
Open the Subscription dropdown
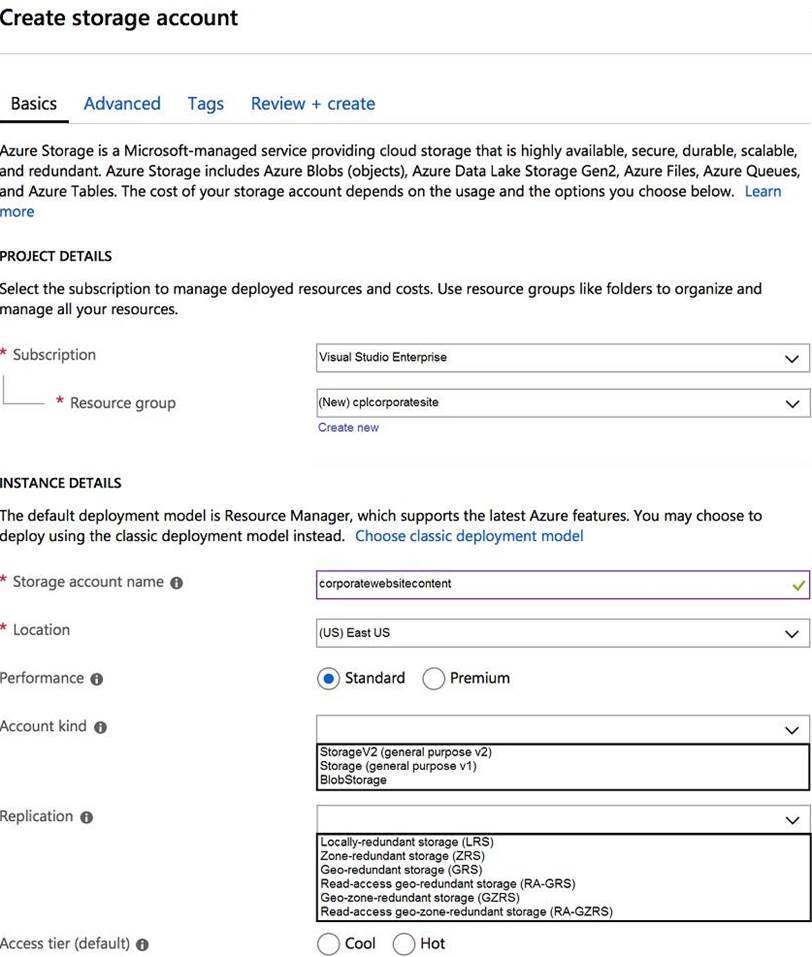(x=563, y=358)
